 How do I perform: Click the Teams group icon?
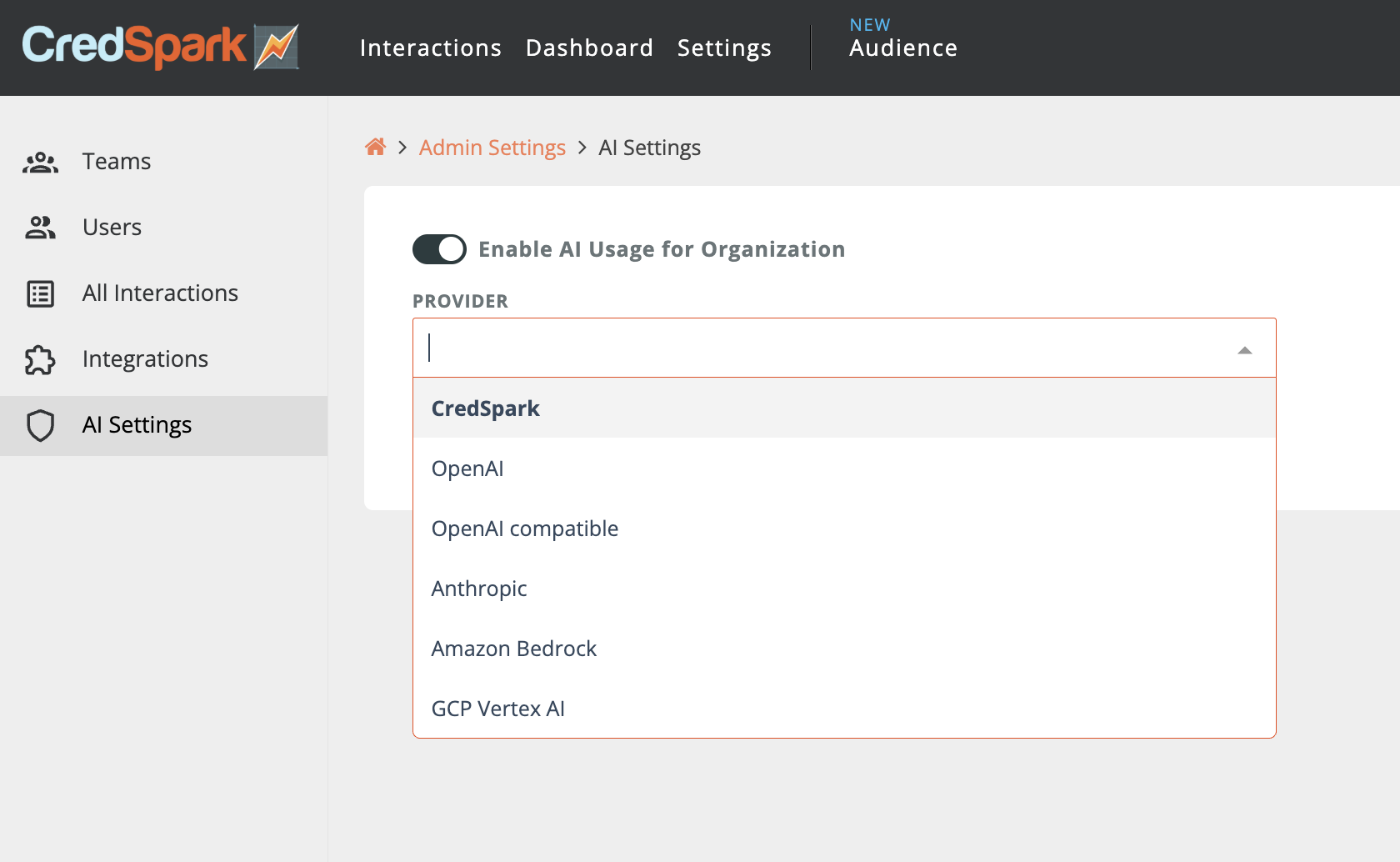pyautogui.click(x=40, y=162)
